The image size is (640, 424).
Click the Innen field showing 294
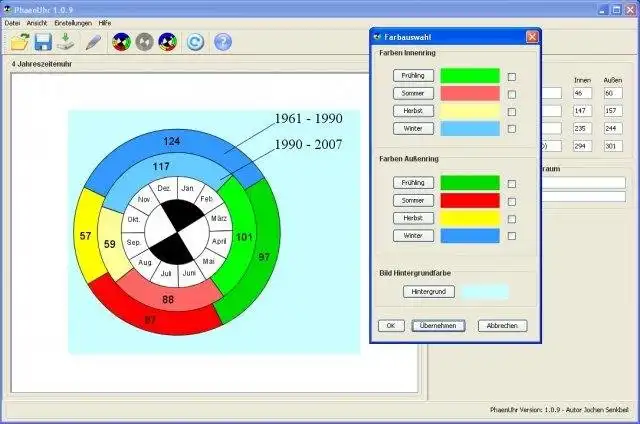[582, 146]
